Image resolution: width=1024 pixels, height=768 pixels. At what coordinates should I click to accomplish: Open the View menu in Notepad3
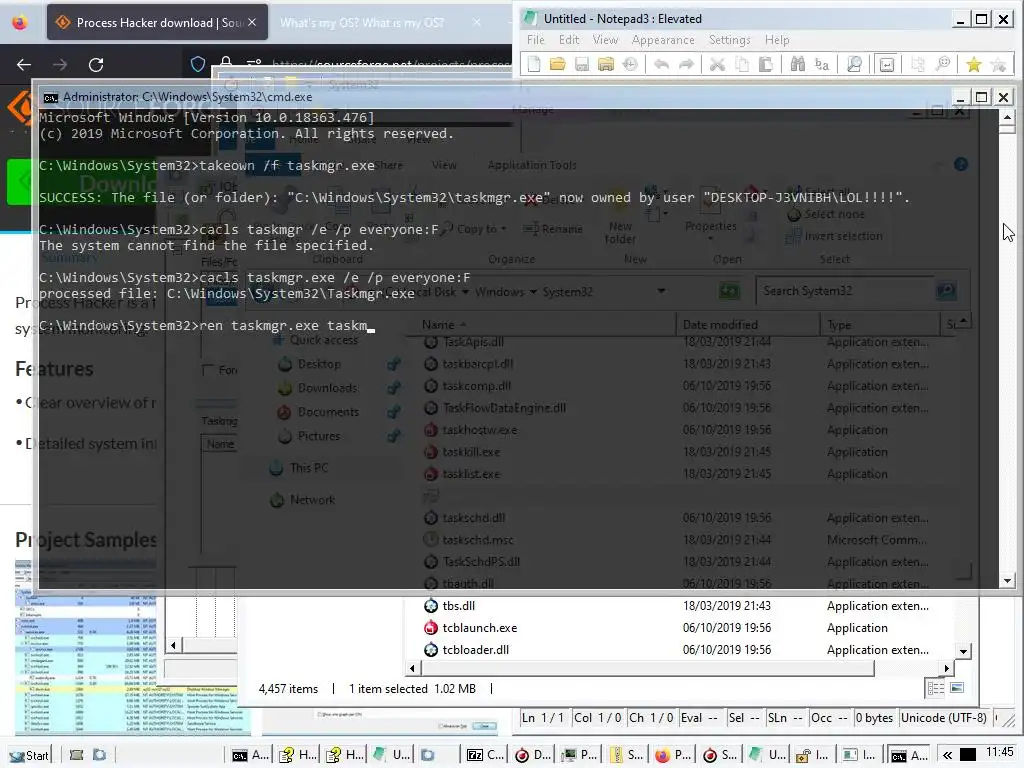(x=605, y=40)
